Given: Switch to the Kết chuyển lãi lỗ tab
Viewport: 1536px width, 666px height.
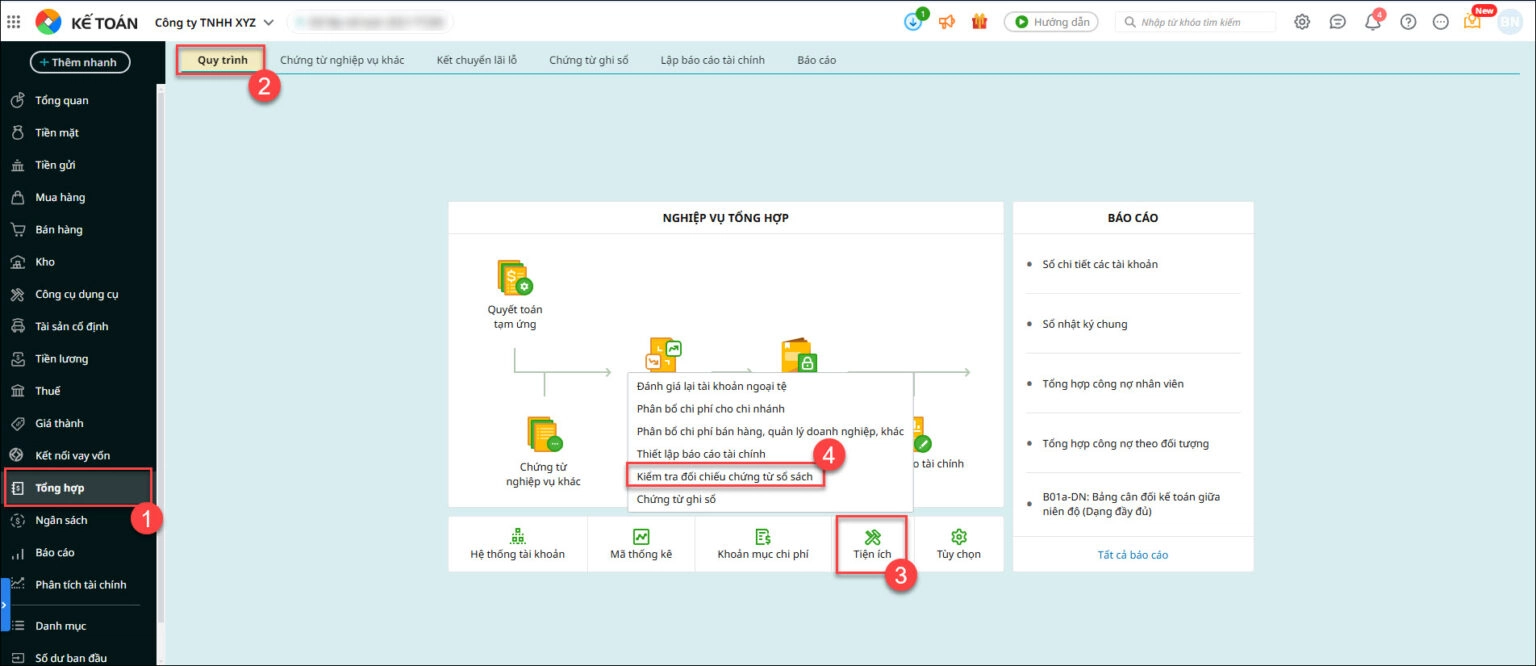Looking at the screenshot, I should (476, 60).
